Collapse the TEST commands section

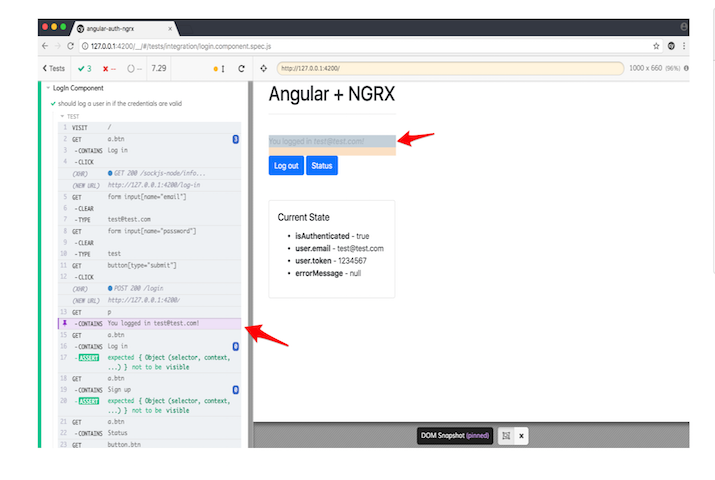[61, 116]
